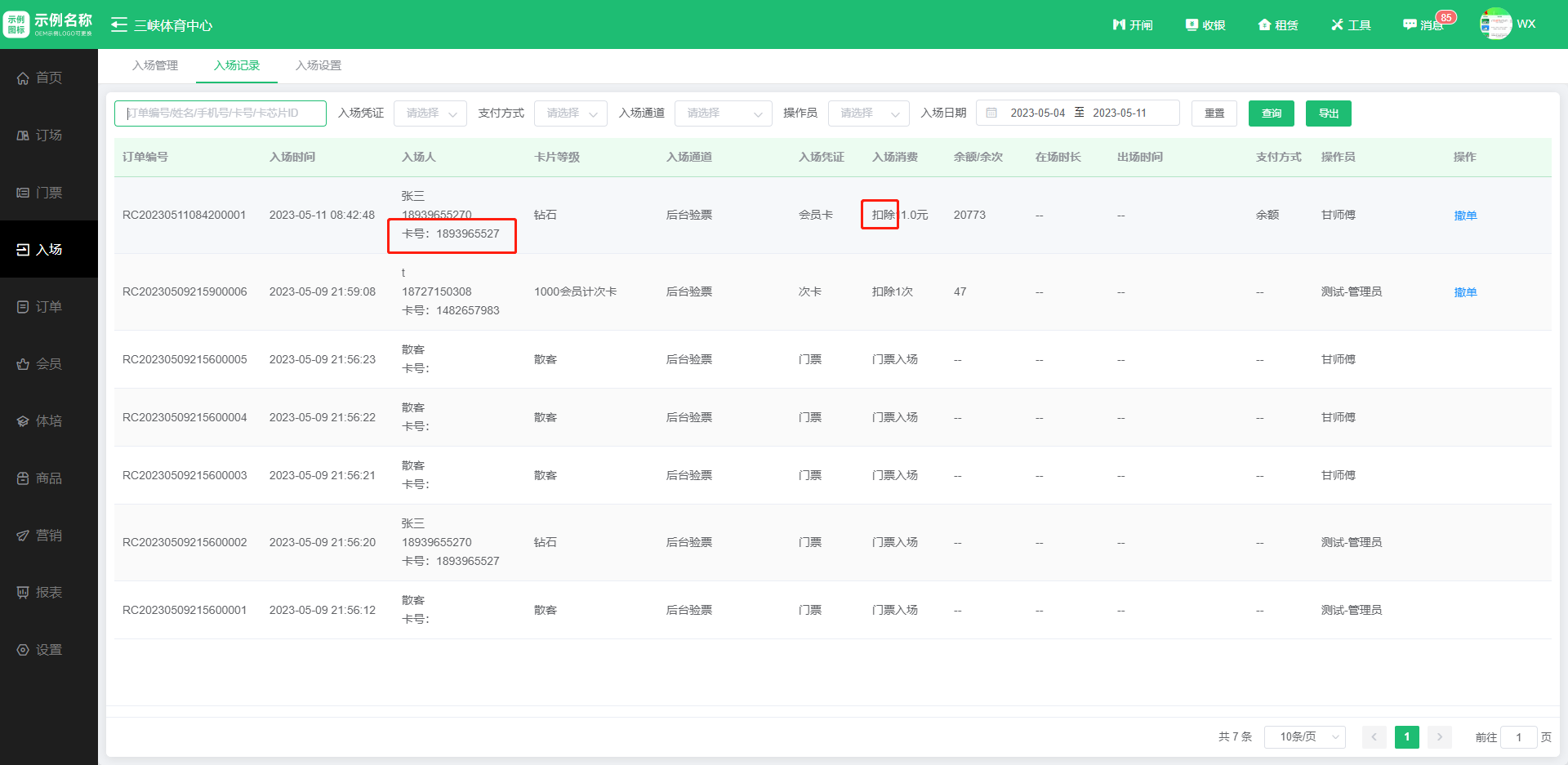
Task: Go to 首页 home in sidebar
Action: click(x=49, y=78)
